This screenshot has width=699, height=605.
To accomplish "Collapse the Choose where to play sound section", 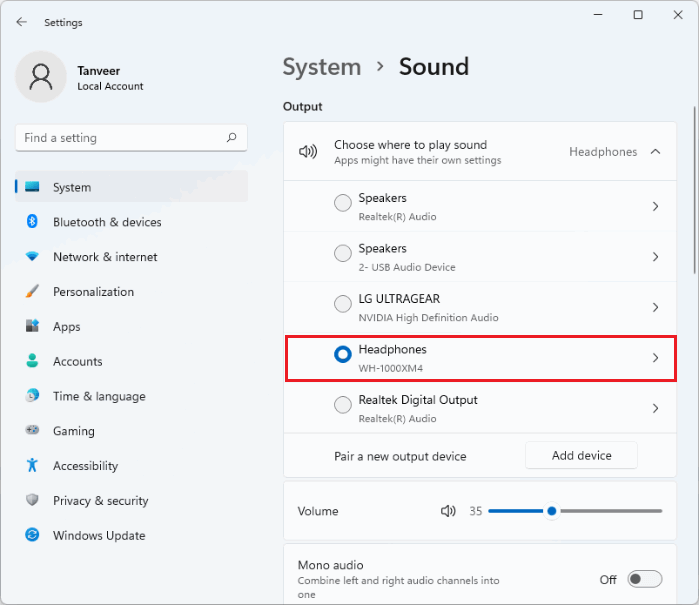I will pos(655,152).
